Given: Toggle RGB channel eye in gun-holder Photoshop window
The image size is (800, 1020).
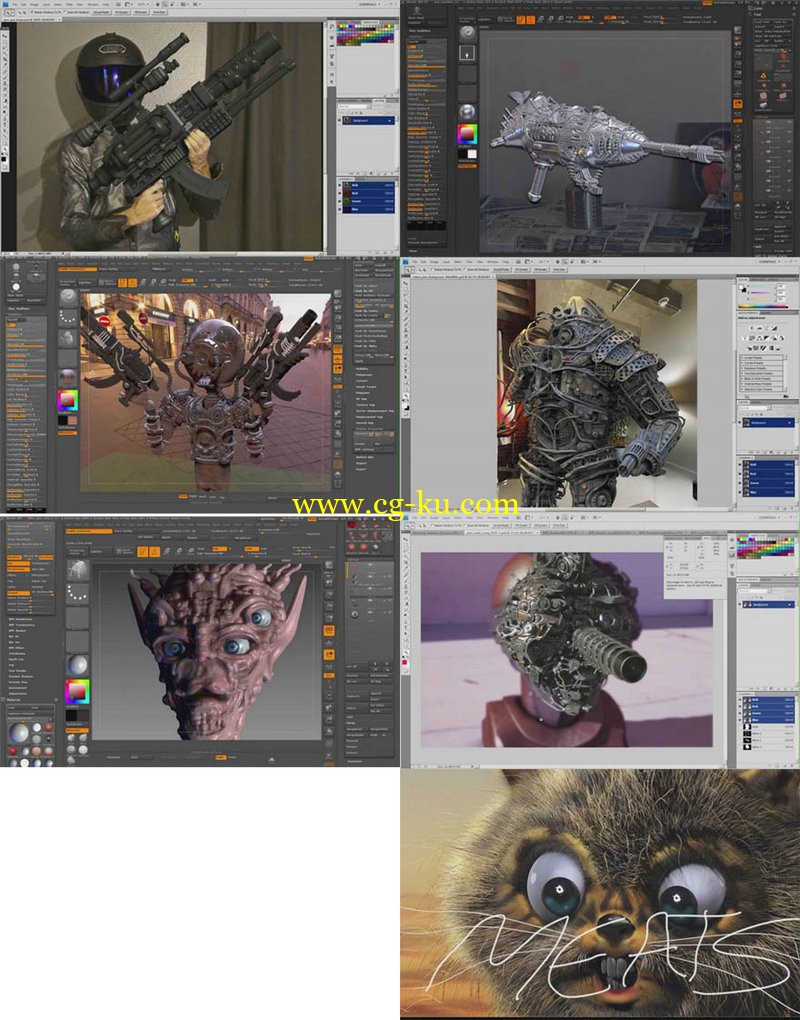Looking at the screenshot, I should tap(340, 185).
